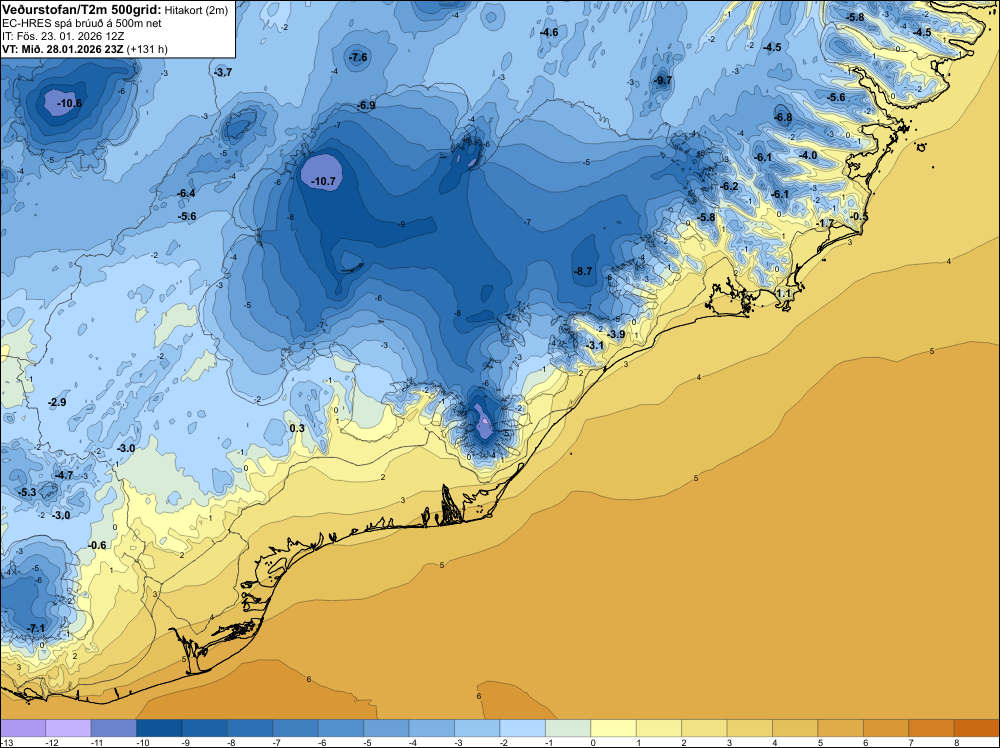Click the legend swatch between 4 and 5

click(795, 728)
